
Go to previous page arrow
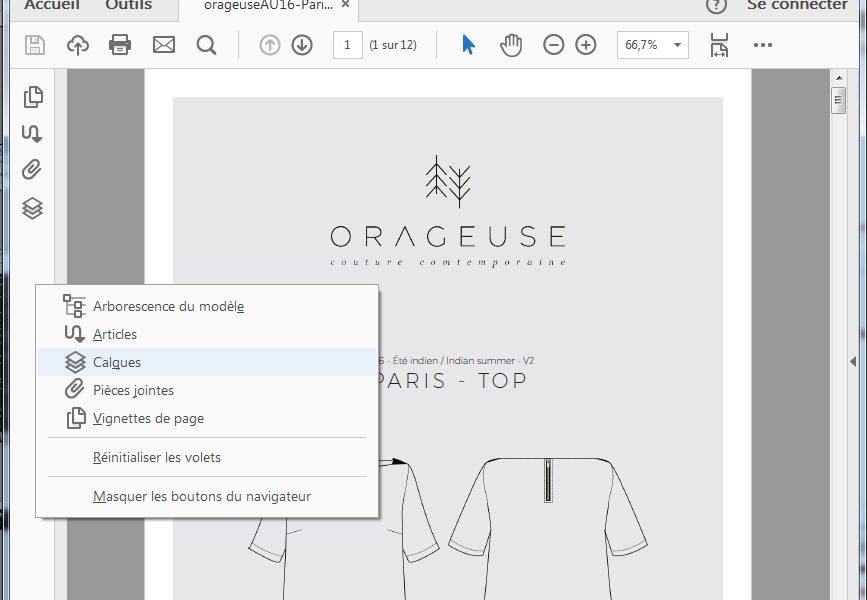(x=270, y=45)
